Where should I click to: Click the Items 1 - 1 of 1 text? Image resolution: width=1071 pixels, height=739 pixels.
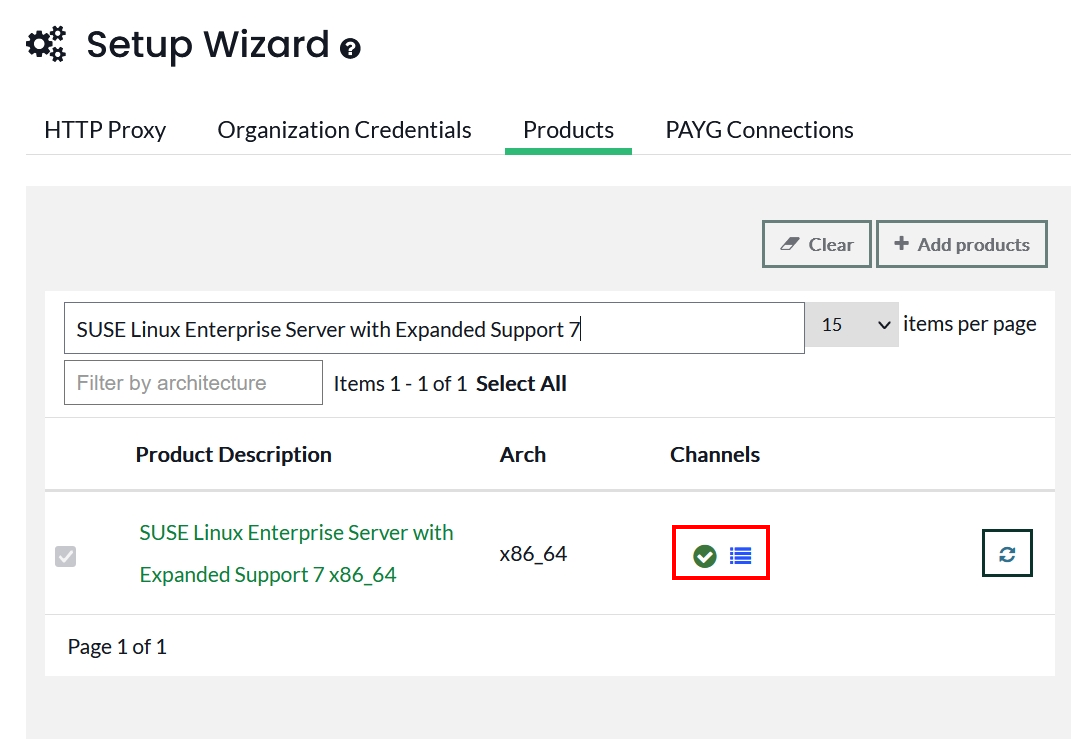tap(400, 384)
